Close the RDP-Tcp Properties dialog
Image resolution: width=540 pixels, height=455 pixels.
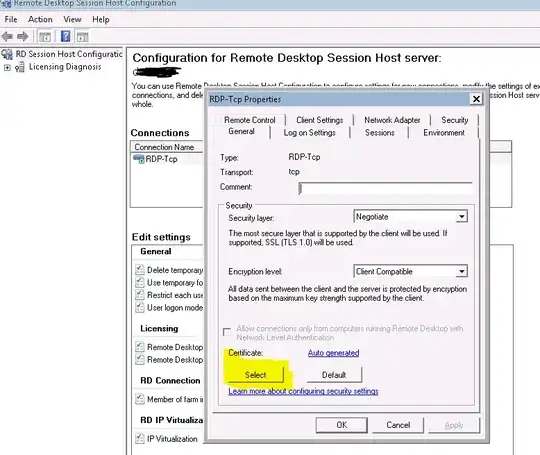click(x=476, y=99)
